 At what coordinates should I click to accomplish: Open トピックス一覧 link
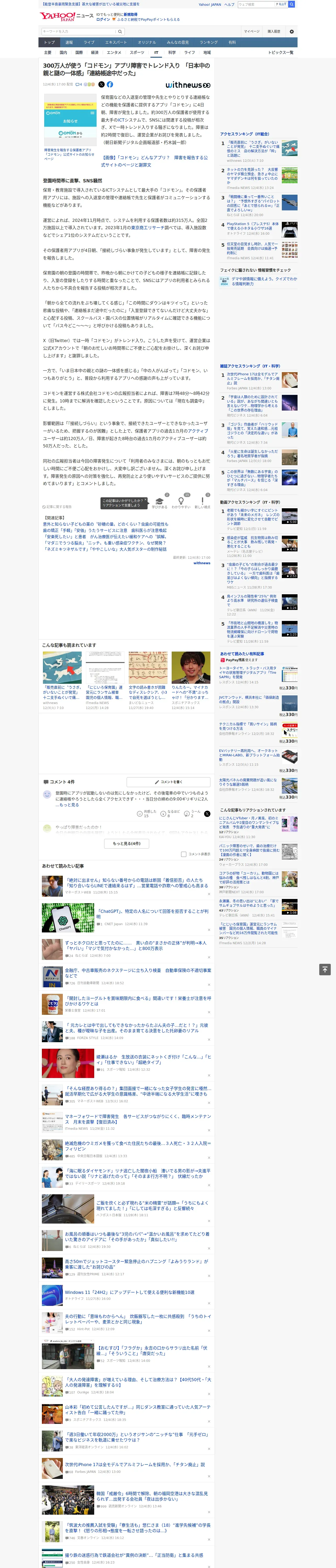[281, 53]
